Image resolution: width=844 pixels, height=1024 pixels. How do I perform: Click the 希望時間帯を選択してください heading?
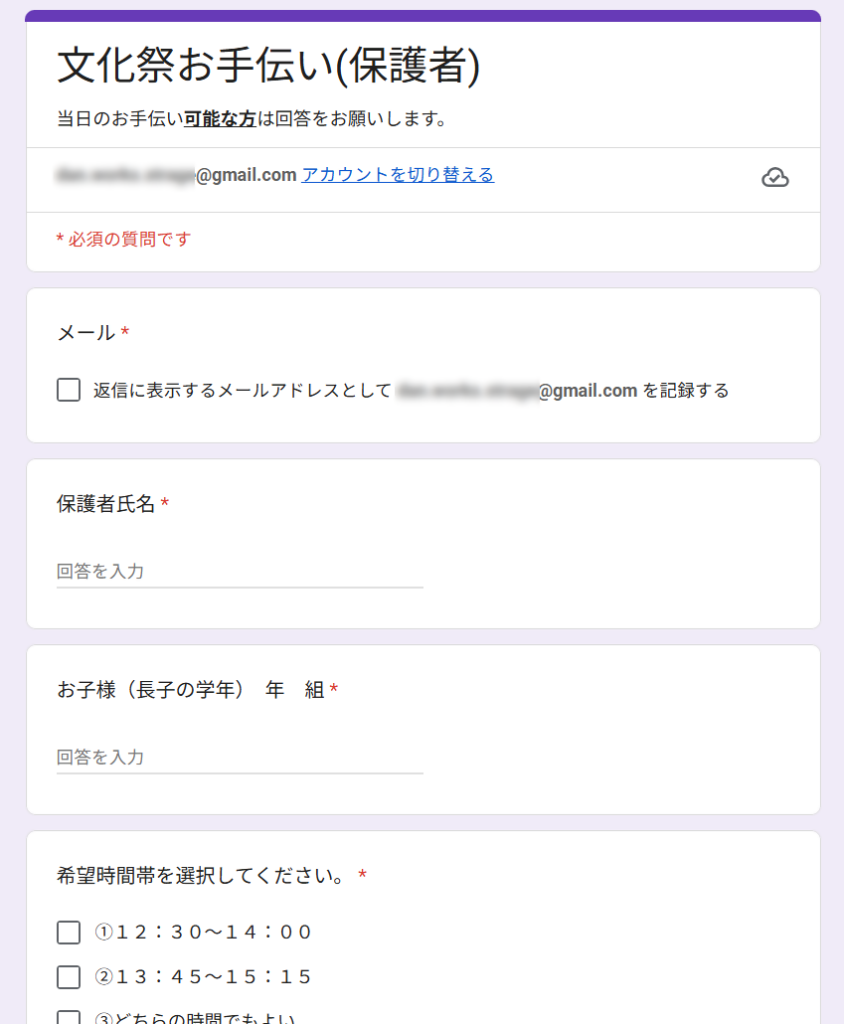[201, 876]
